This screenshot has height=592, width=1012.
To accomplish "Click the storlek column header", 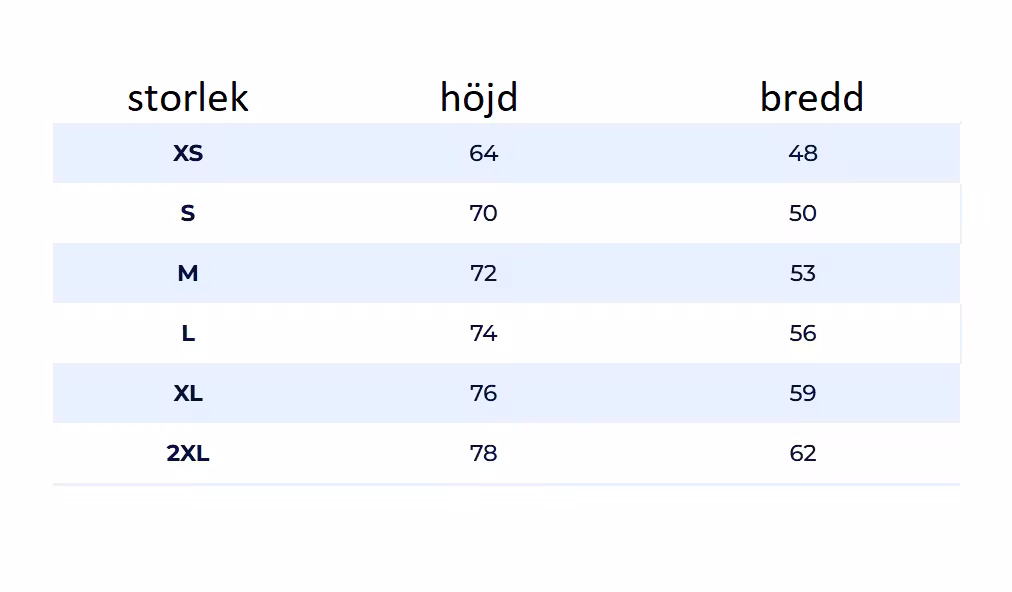I will point(188,98).
